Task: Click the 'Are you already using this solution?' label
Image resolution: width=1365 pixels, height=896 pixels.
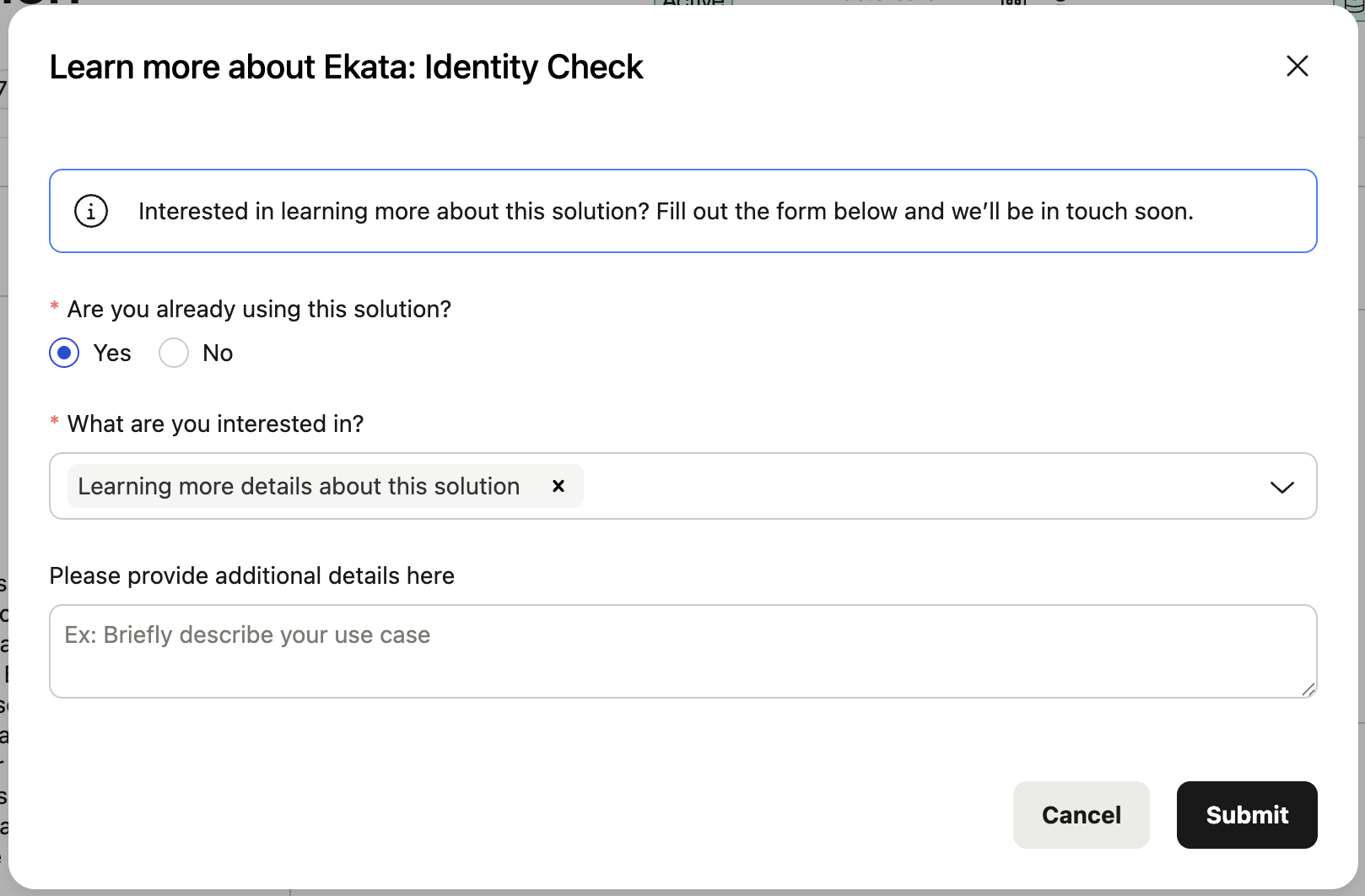Action: click(259, 309)
